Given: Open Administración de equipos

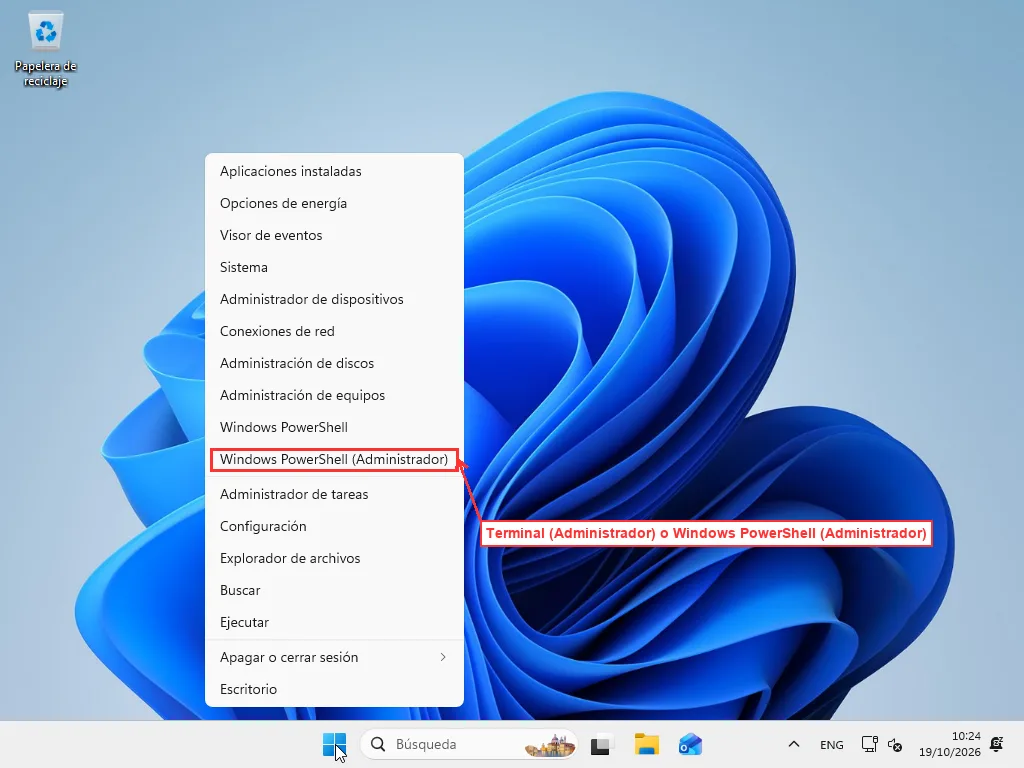Looking at the screenshot, I should pyautogui.click(x=334, y=395).
